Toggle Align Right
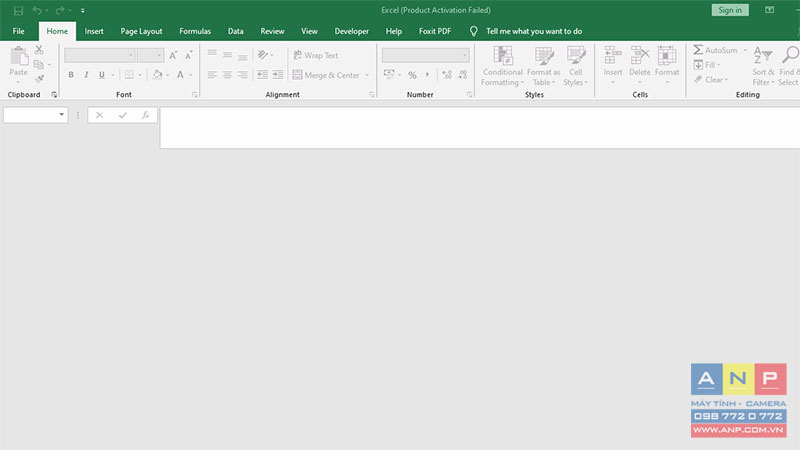This screenshot has height=450, width=800. pos(242,75)
